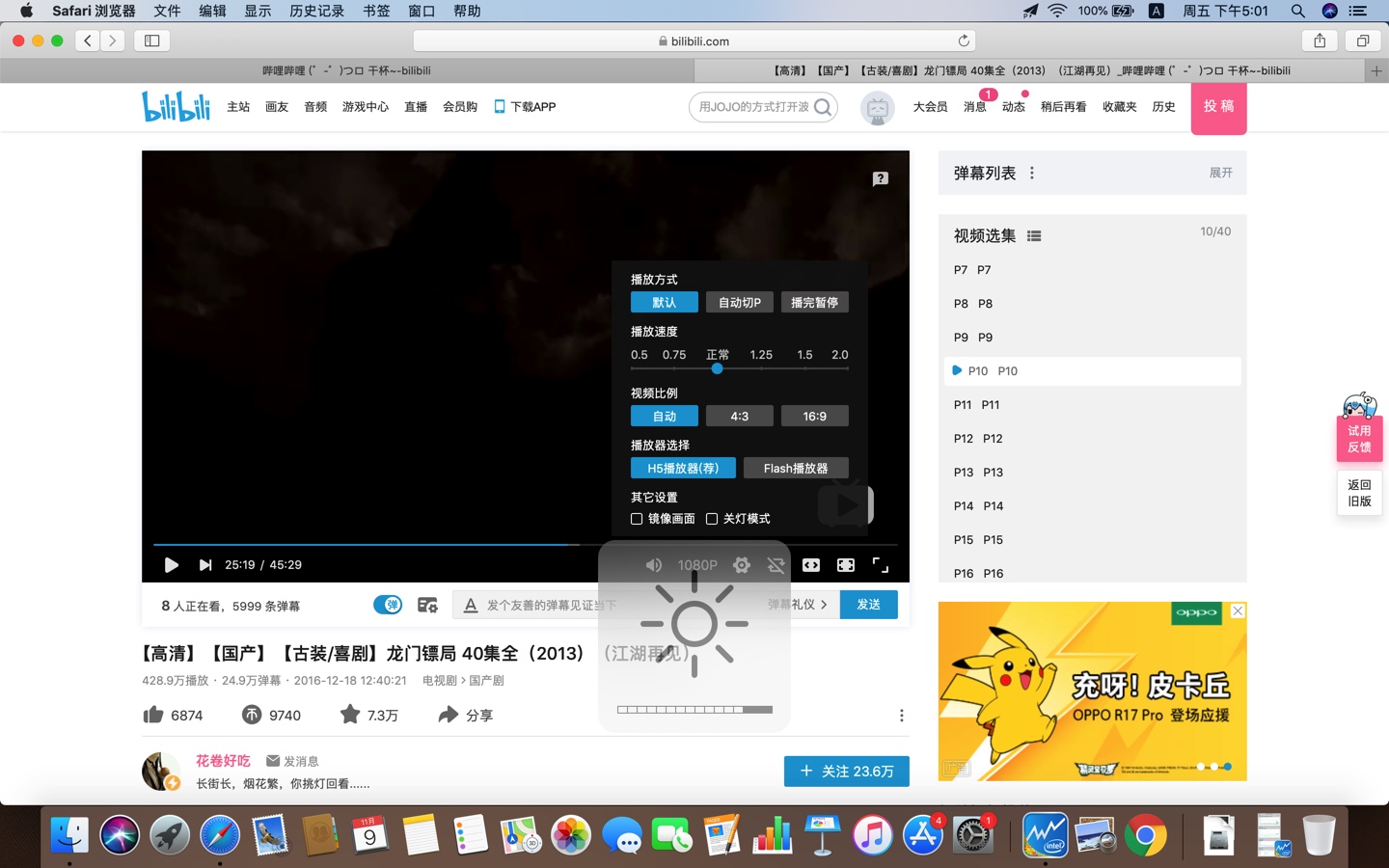
Task: Open Google Chrome from the Dock
Action: 1145,835
